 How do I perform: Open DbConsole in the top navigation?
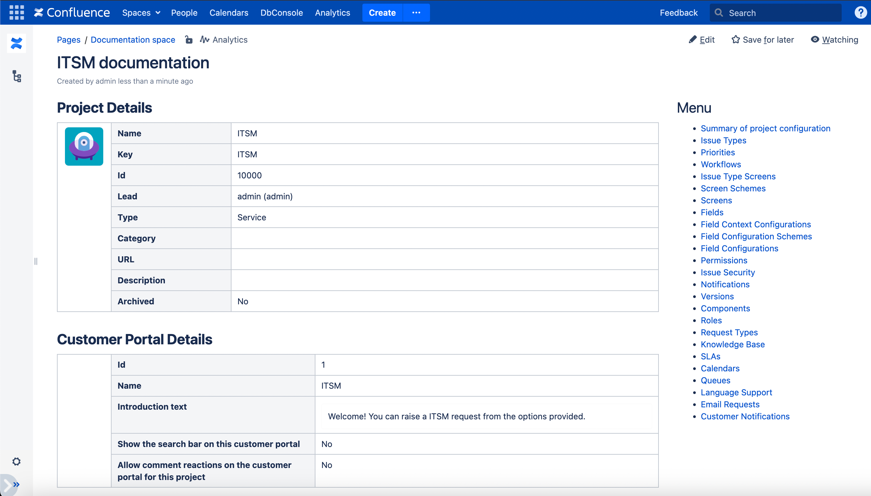coord(282,13)
